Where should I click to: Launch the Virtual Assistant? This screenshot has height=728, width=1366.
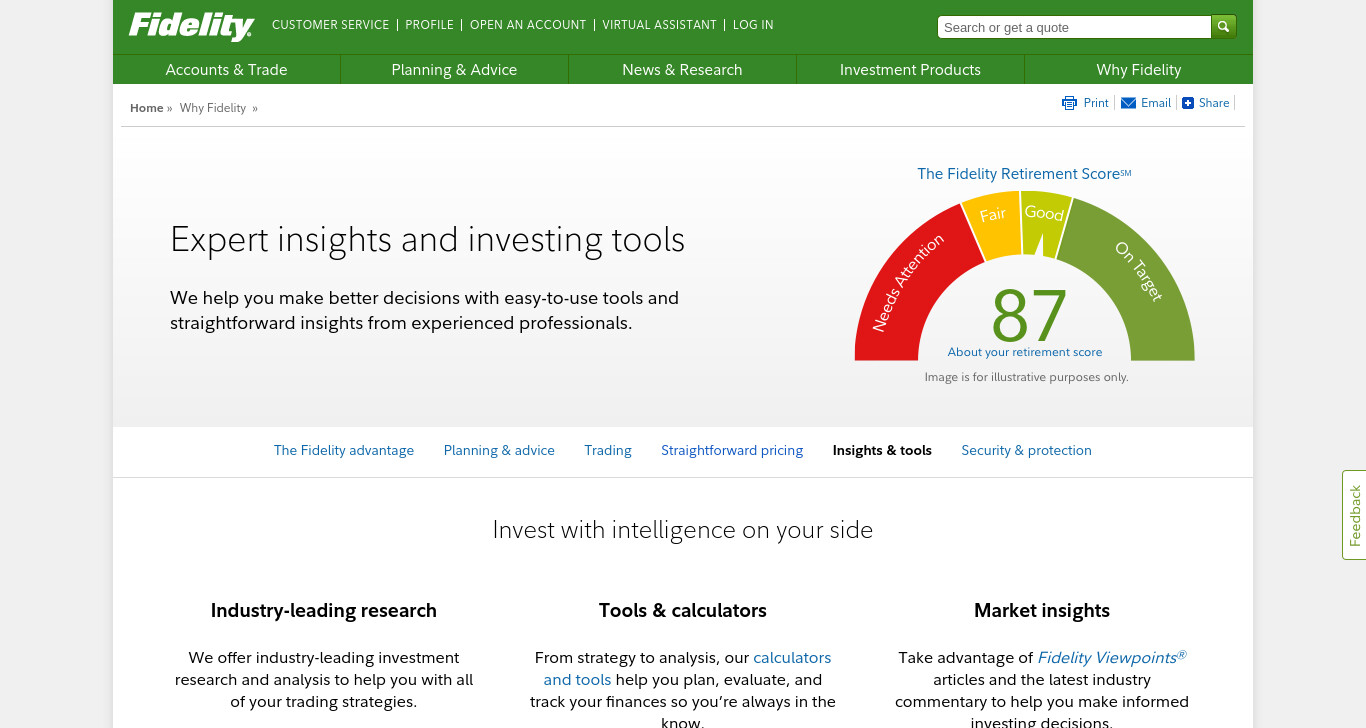(x=659, y=25)
